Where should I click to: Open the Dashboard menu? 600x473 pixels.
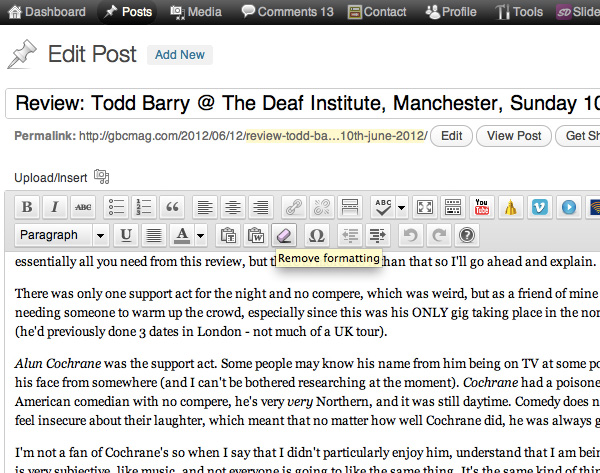[47, 12]
